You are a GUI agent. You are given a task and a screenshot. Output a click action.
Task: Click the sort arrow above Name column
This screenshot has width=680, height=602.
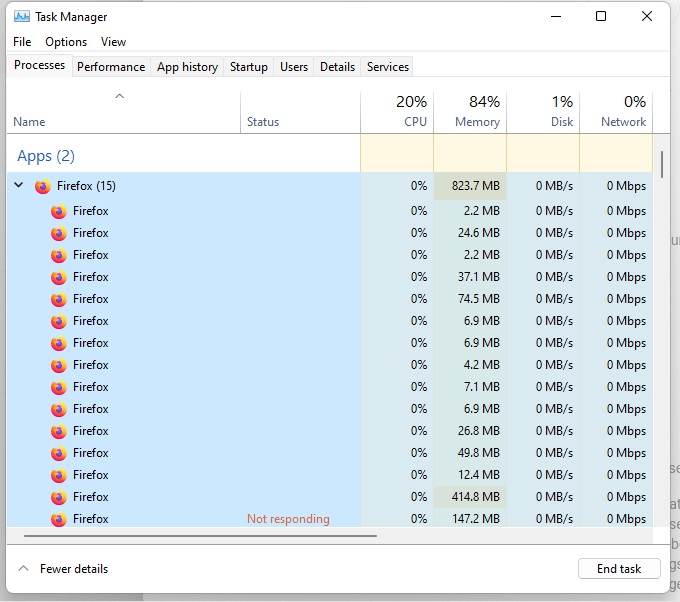coord(120,96)
